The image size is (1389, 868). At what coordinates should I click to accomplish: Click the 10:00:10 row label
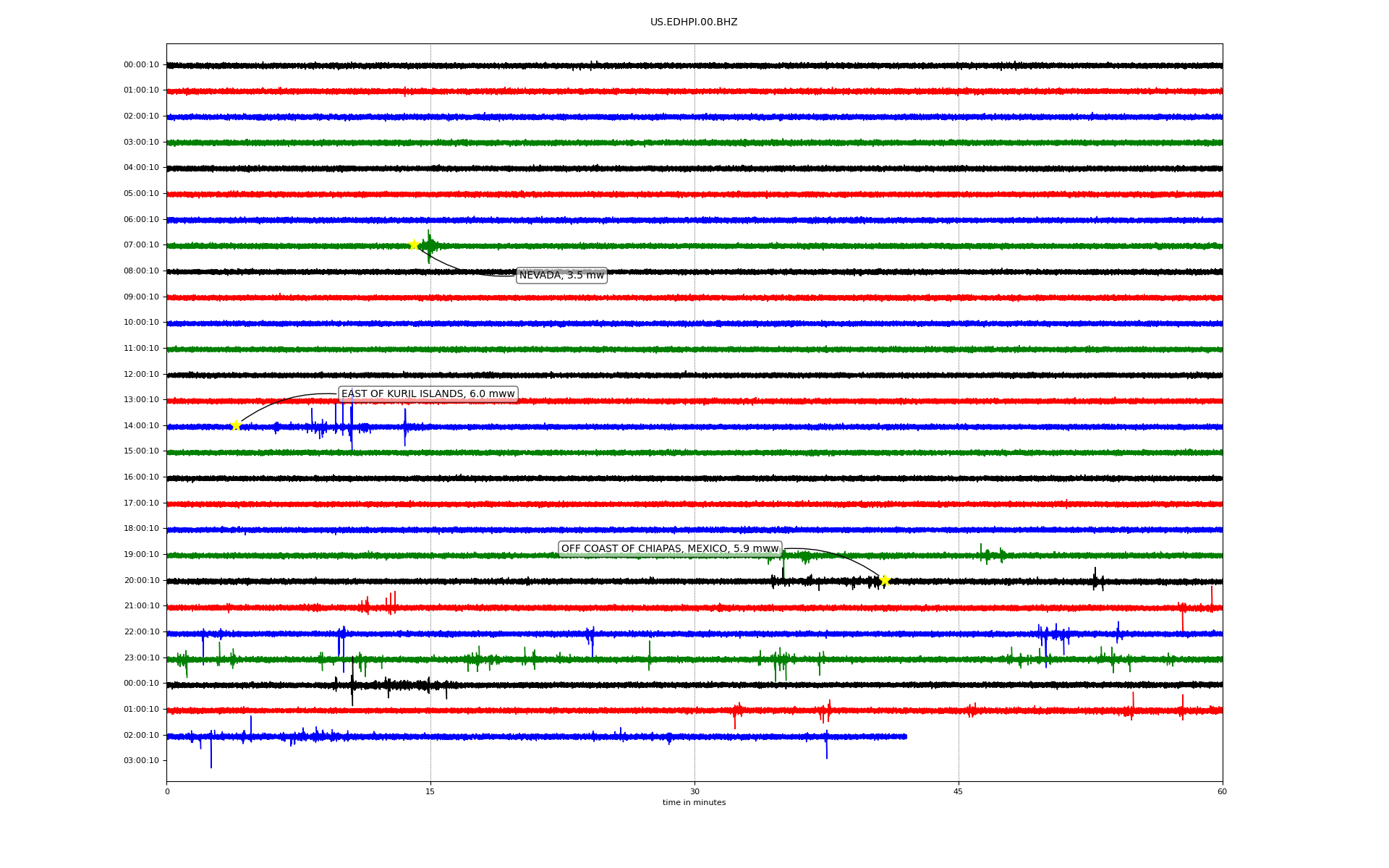(141, 323)
